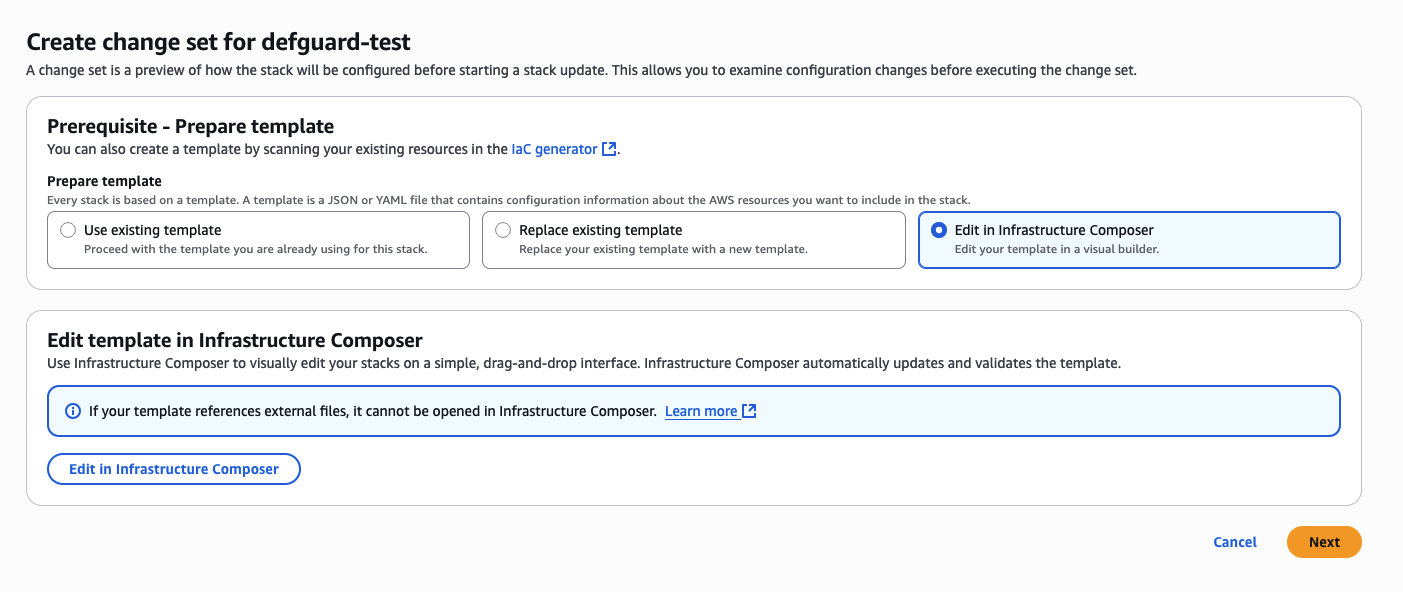
Task: Click the external link icon after Learn more
Action: coord(750,411)
